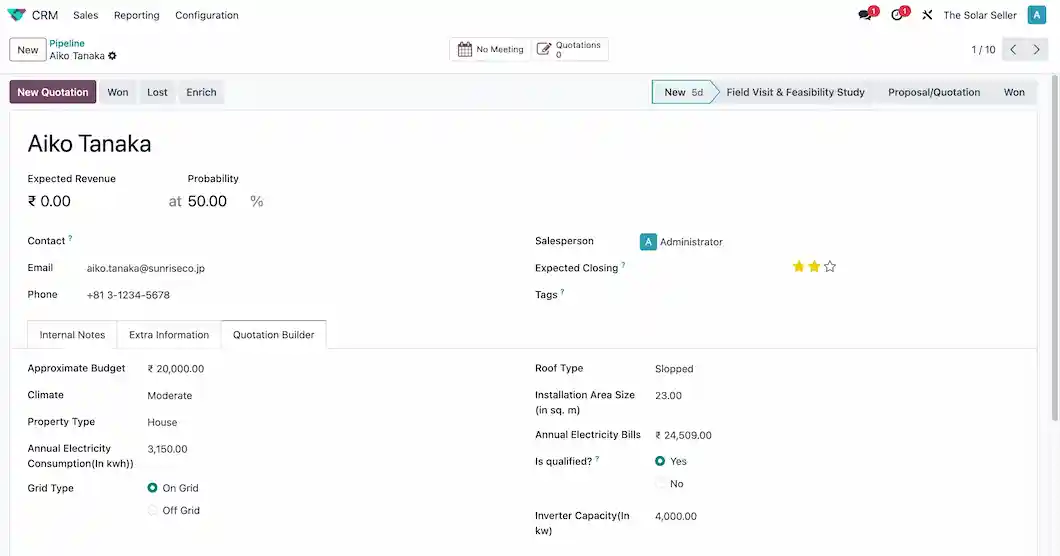Switch to the Extra Information tab

tap(169, 335)
